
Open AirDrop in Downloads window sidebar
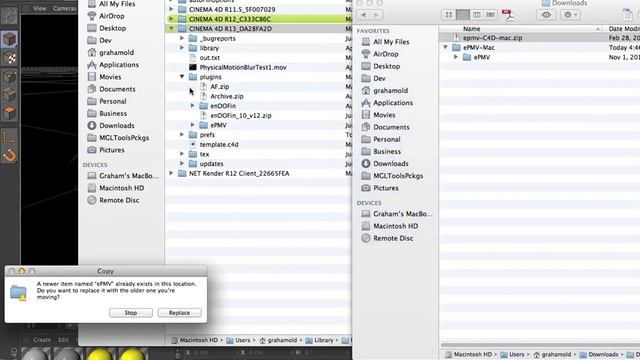pos(386,54)
